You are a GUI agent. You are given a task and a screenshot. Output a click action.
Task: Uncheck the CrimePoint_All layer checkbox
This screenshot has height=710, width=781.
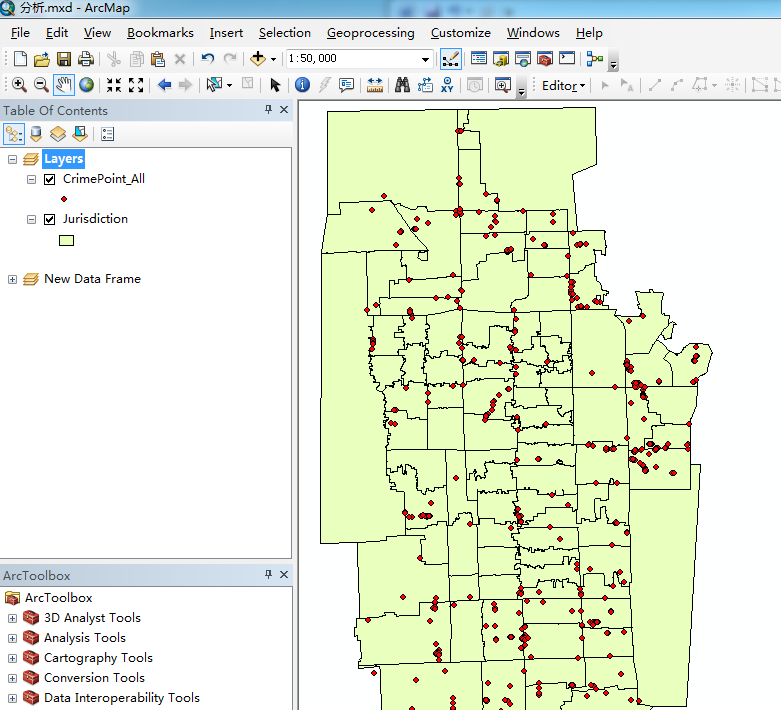[x=49, y=179]
